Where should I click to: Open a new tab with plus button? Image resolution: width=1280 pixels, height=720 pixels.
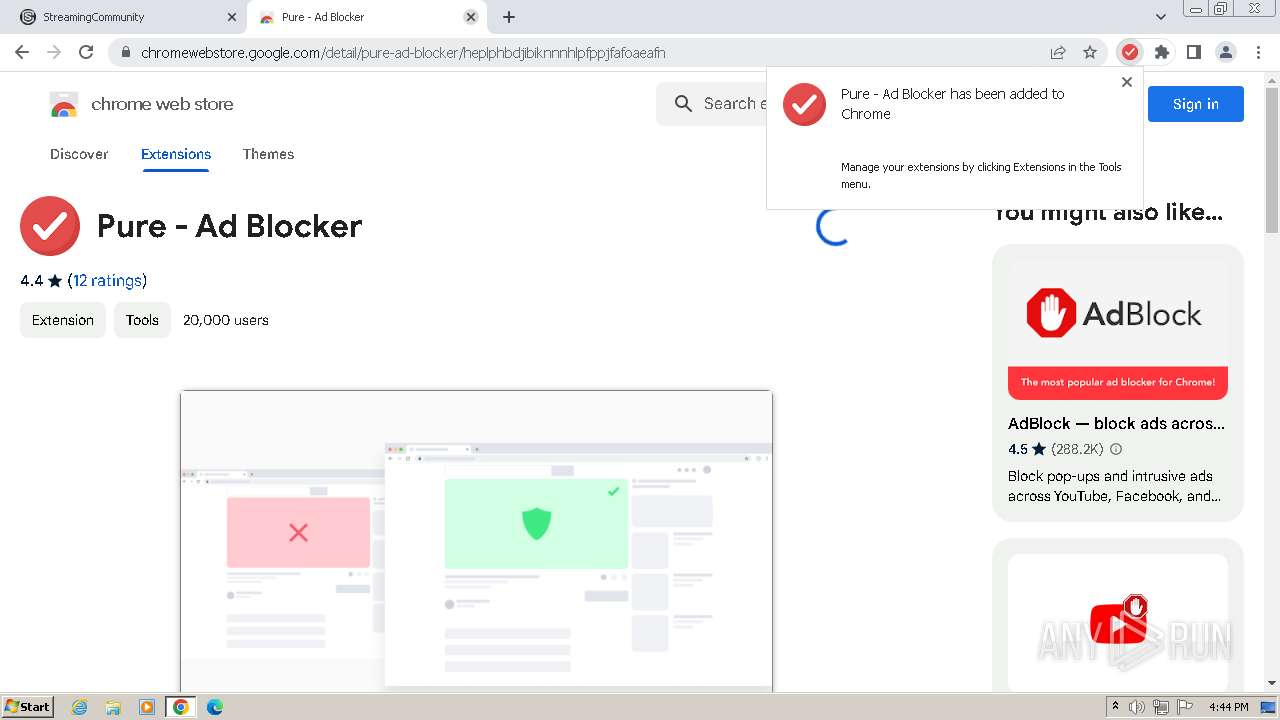(509, 17)
